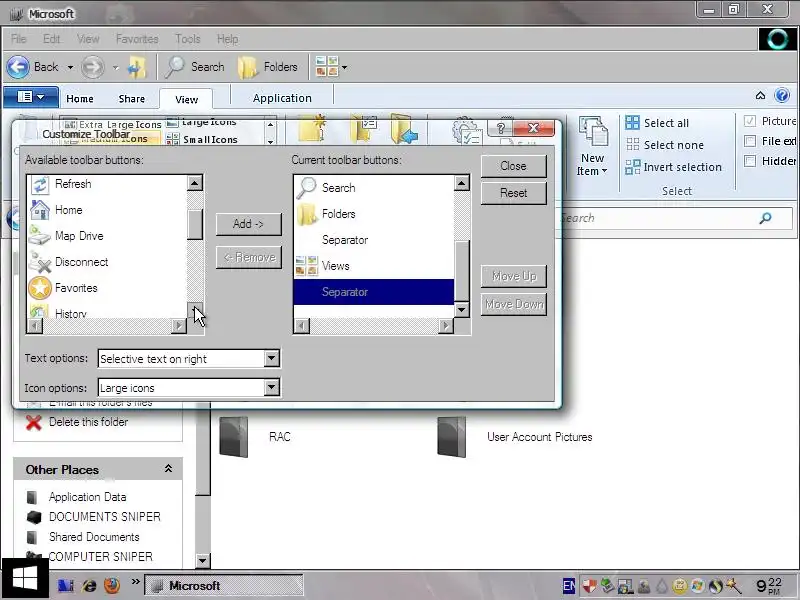Select Favorites in available buttons list
Screen dimensions: 800x600
pyautogui.click(x=107, y=288)
